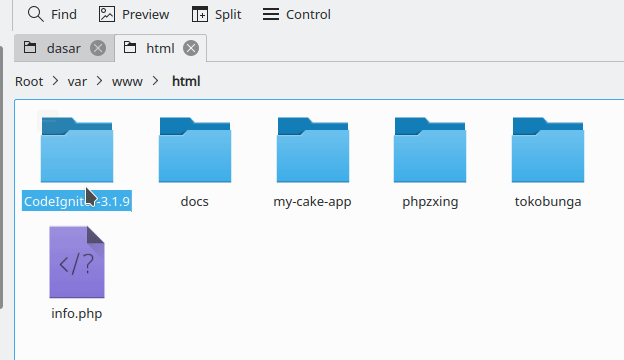This screenshot has width=624, height=360.
Task: Expand chevron after var
Action: tap(99, 82)
